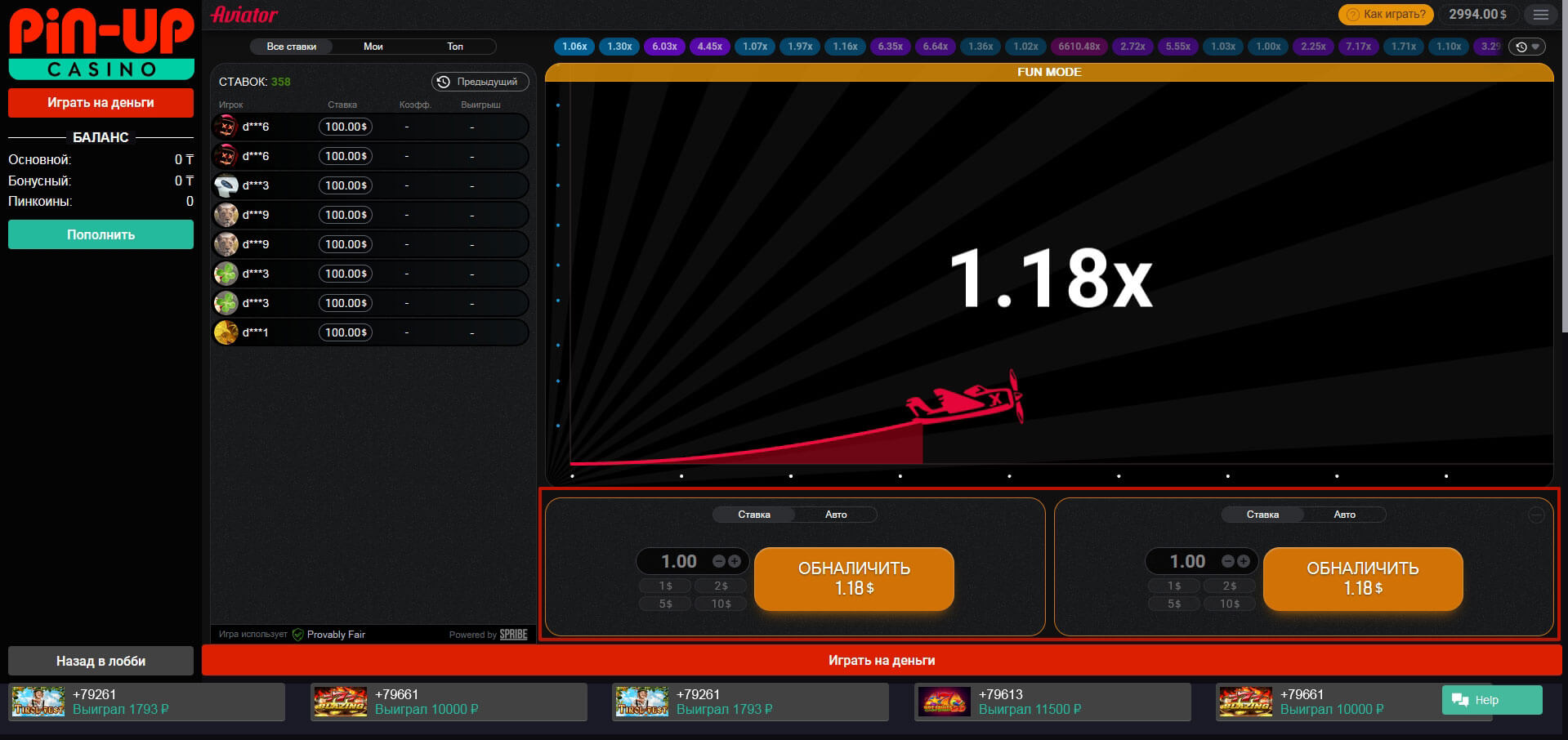The image size is (1568, 740).
Task: Switch the right bet panel to Ставка mode
Action: [x=1262, y=515]
